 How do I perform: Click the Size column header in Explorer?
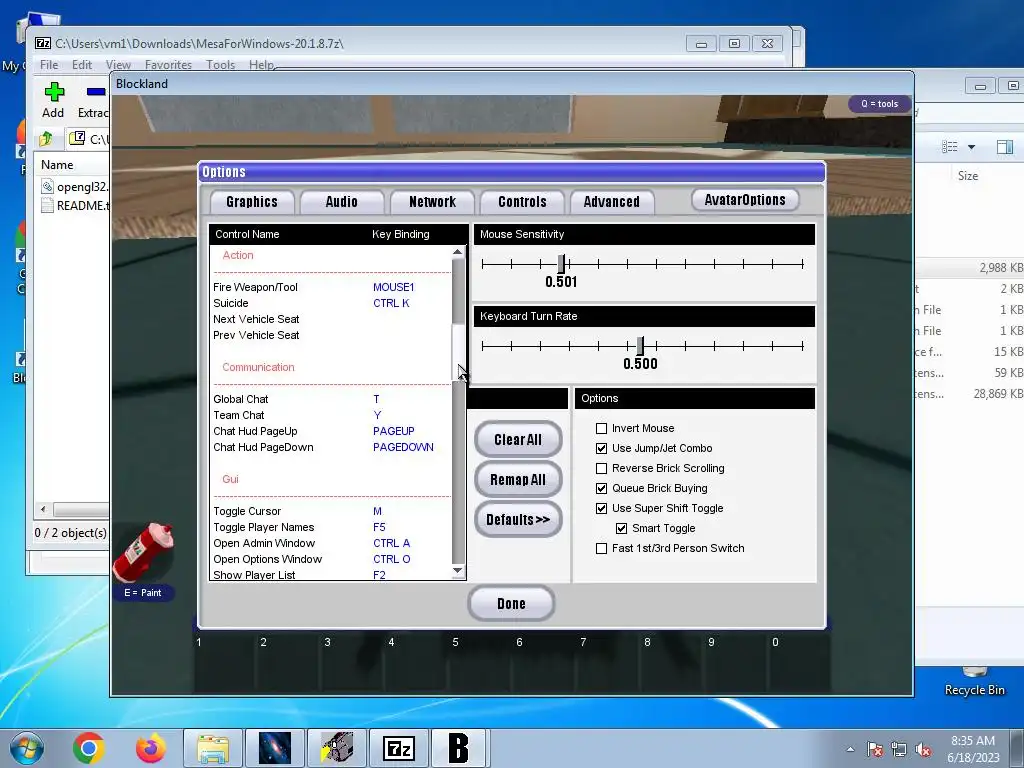pos(968,176)
